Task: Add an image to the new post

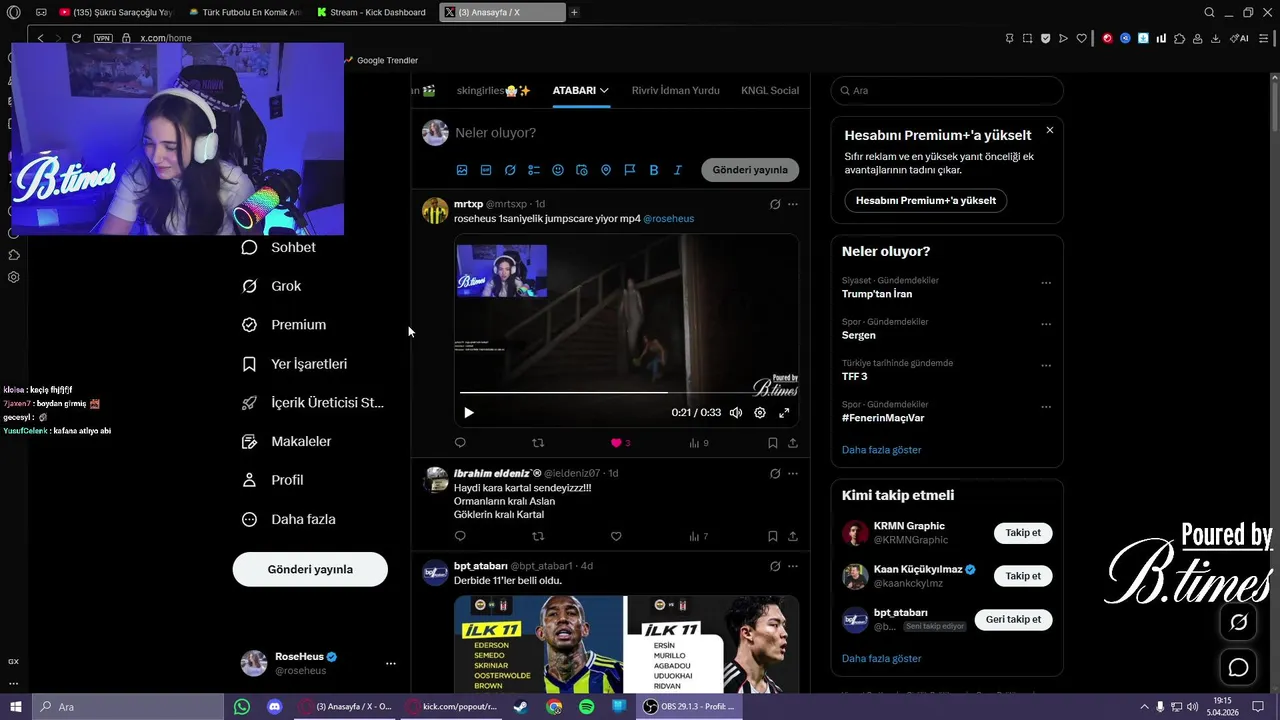Action: [x=462, y=170]
